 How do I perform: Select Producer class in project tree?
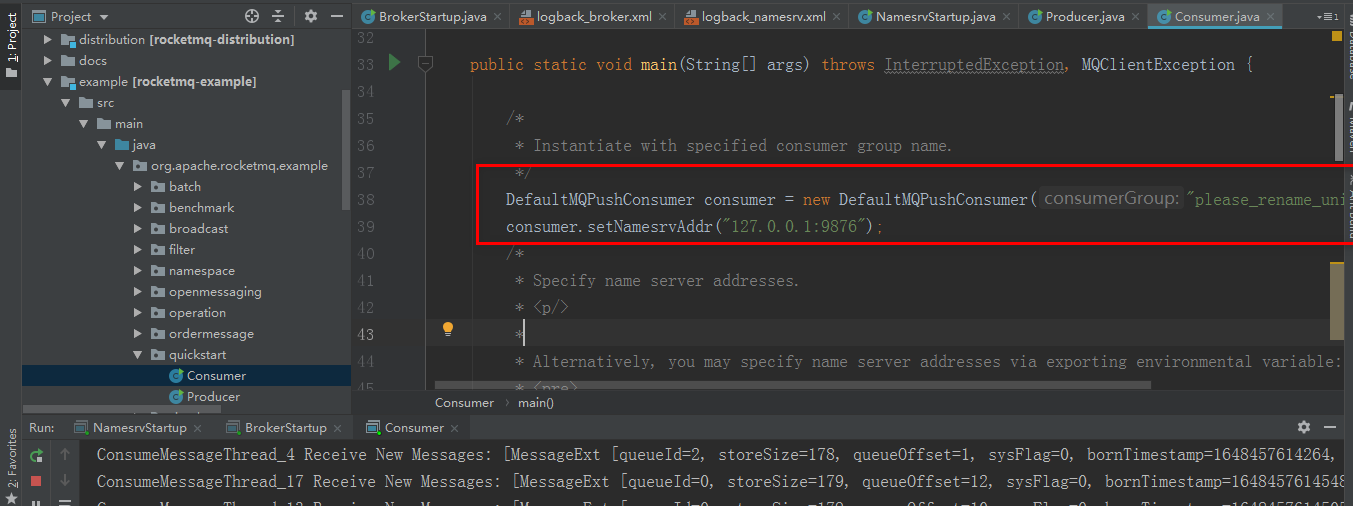point(213,396)
